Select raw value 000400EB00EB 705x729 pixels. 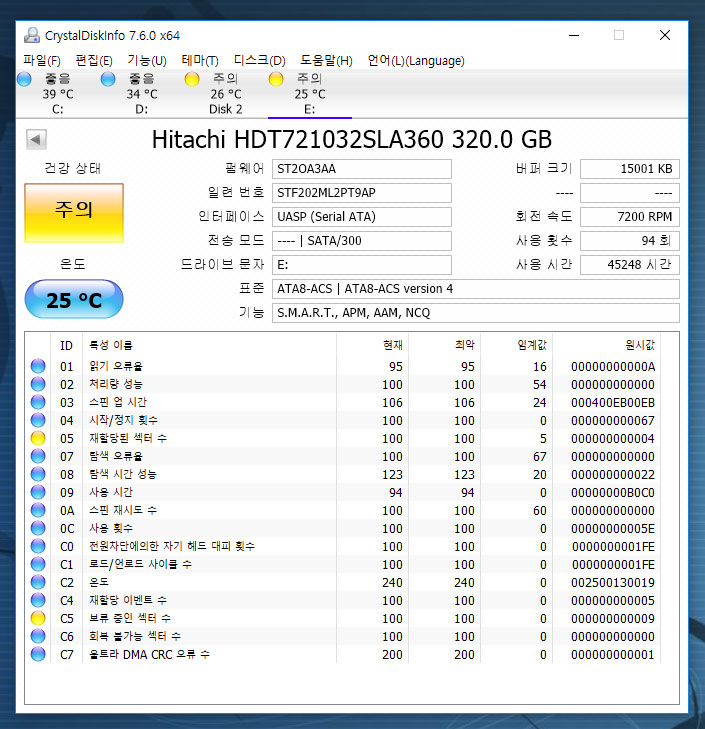pyautogui.click(x=613, y=403)
